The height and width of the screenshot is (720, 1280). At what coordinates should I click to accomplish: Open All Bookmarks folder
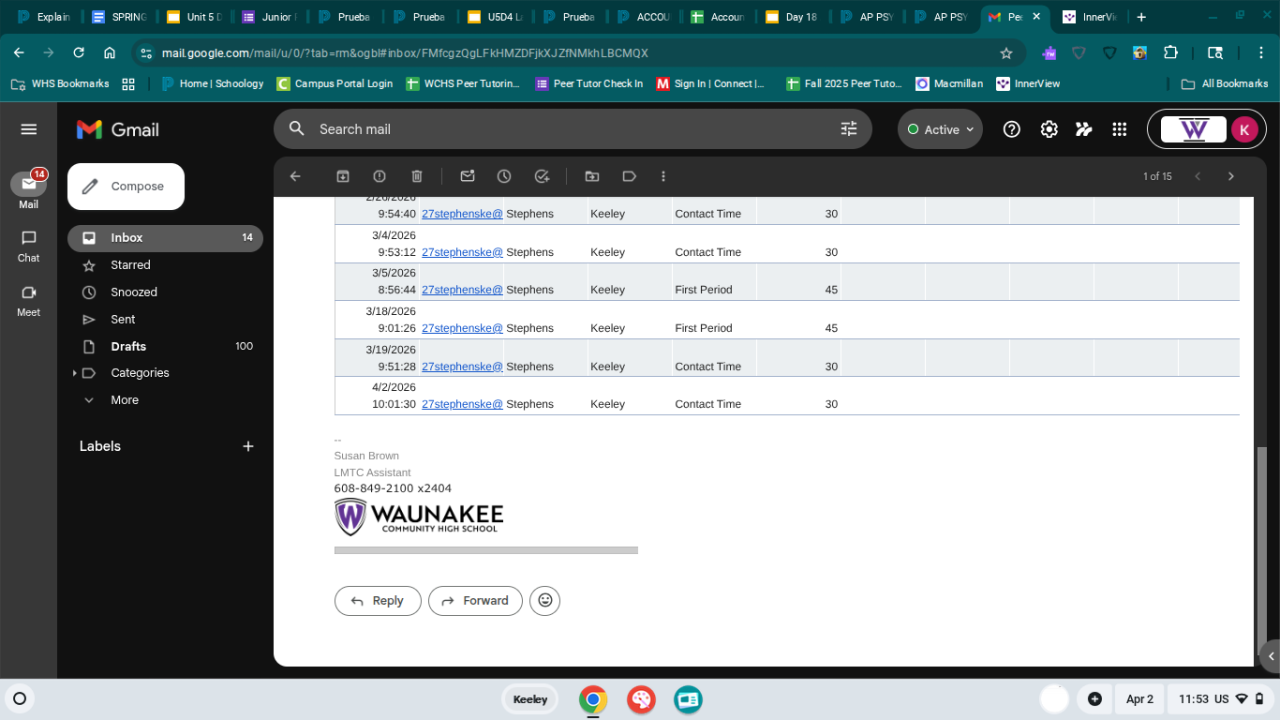(x=1224, y=84)
